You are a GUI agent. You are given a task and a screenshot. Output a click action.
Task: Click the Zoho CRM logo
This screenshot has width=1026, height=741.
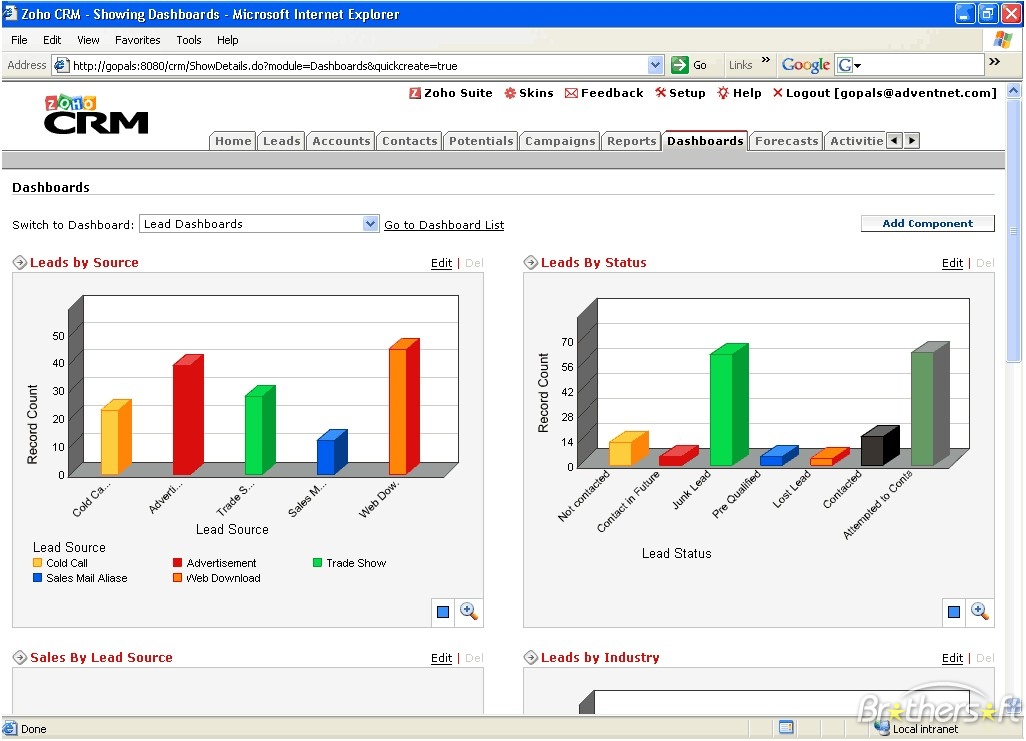[x=96, y=115]
